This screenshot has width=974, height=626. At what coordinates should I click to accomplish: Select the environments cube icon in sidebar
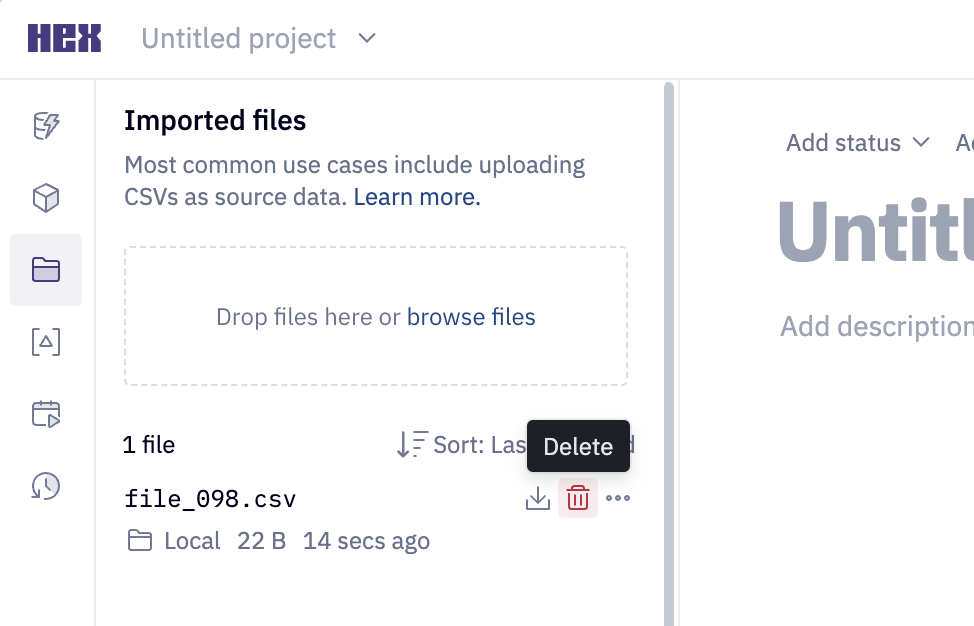coord(45,197)
